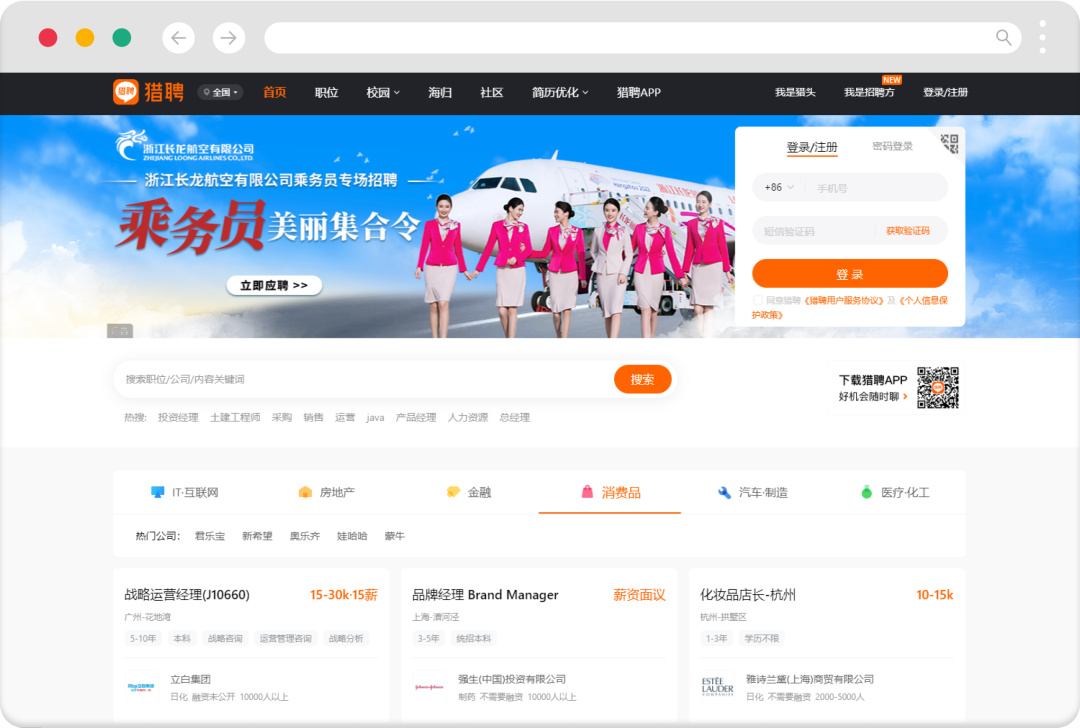Select the 金融 industry tab
Screen dimensions: 1080x728
pyautogui.click(x=468, y=492)
